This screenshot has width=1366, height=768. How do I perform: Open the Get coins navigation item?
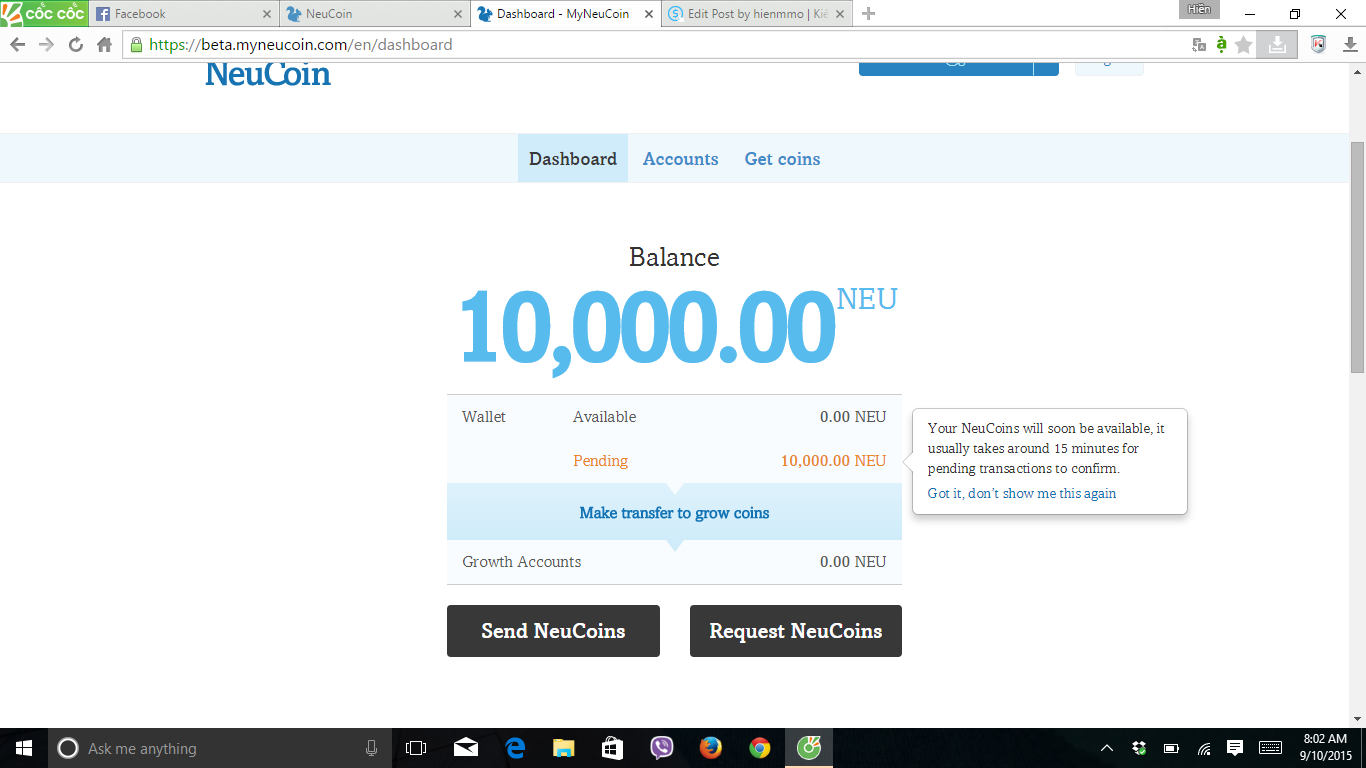click(x=782, y=159)
